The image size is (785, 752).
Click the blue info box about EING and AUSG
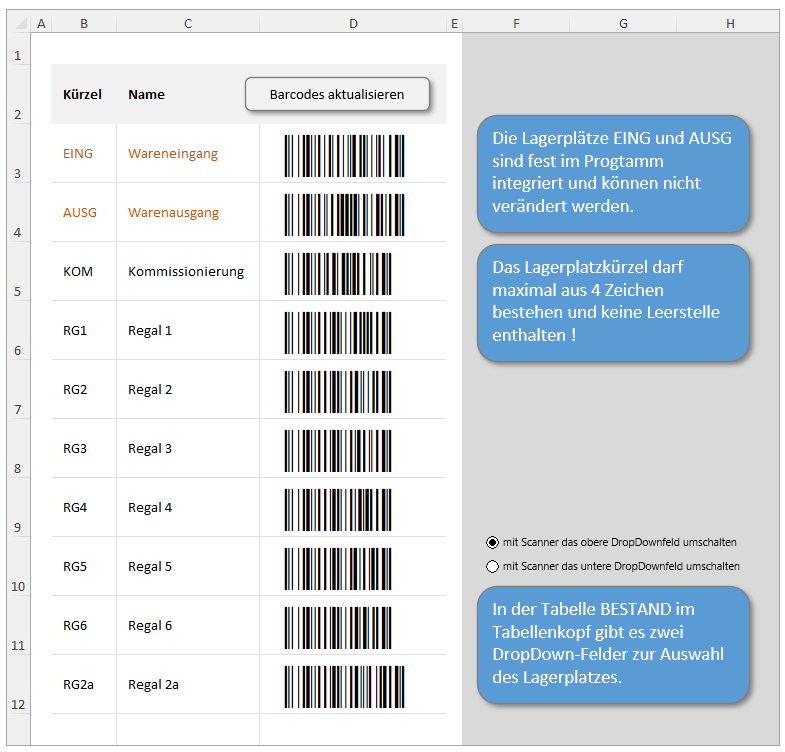tap(612, 172)
